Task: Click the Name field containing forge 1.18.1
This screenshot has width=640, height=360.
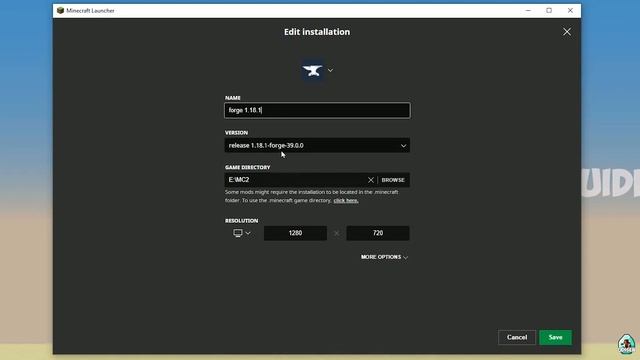Action: tap(317, 110)
